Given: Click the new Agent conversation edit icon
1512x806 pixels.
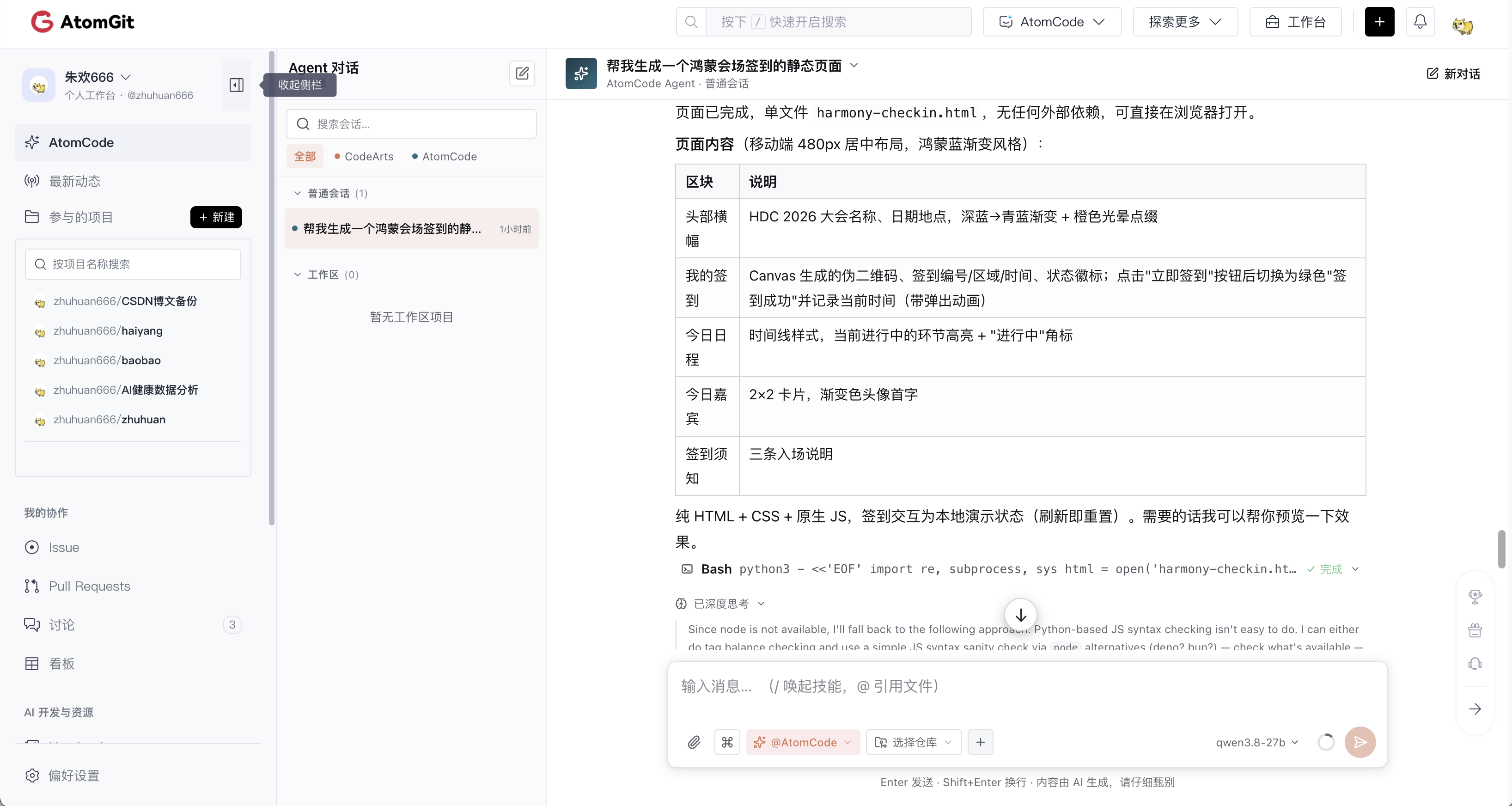Looking at the screenshot, I should tap(522, 73).
